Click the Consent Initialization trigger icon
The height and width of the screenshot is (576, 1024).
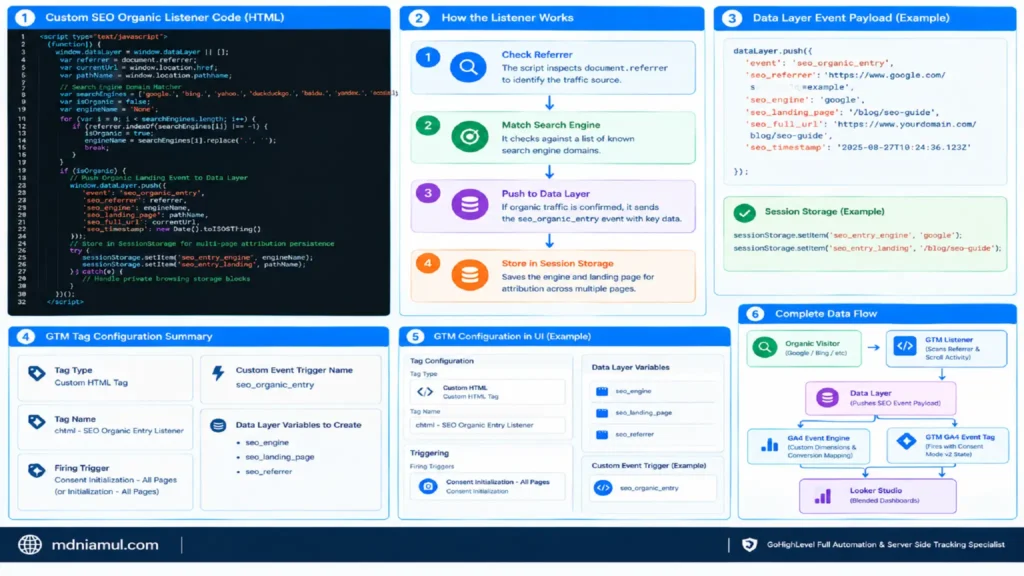[428, 487]
